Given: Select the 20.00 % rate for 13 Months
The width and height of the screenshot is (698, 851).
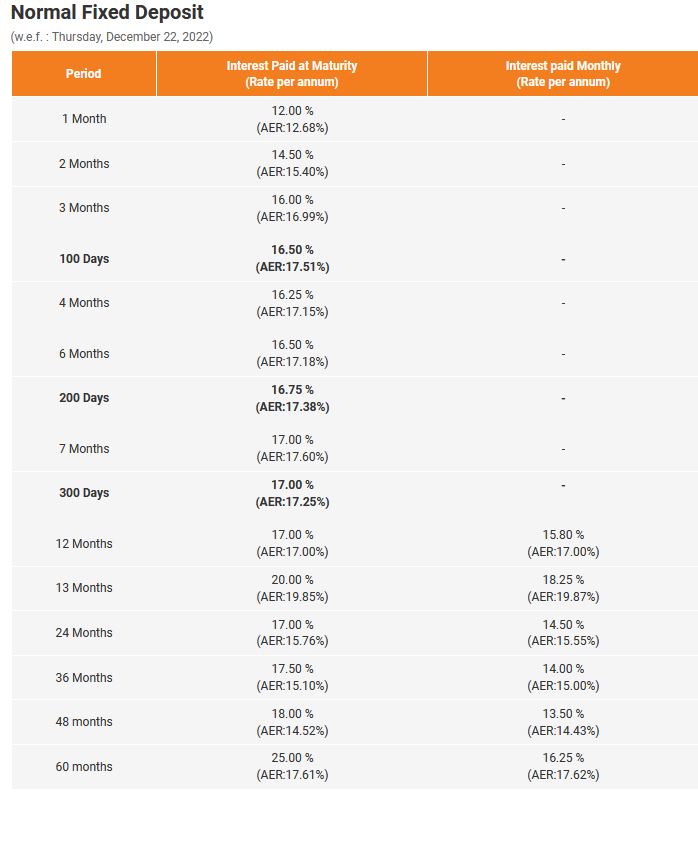Looking at the screenshot, I should [x=292, y=580].
